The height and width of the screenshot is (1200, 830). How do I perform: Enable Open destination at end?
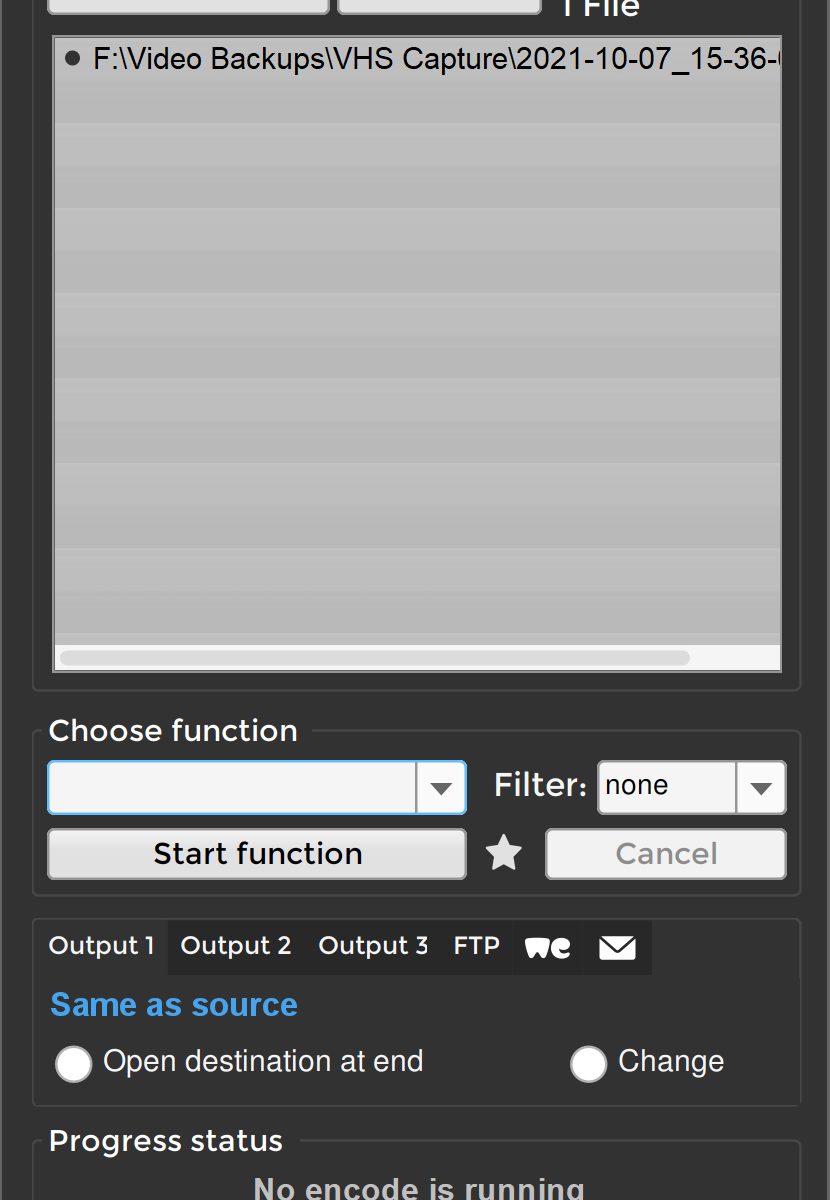[74, 1064]
